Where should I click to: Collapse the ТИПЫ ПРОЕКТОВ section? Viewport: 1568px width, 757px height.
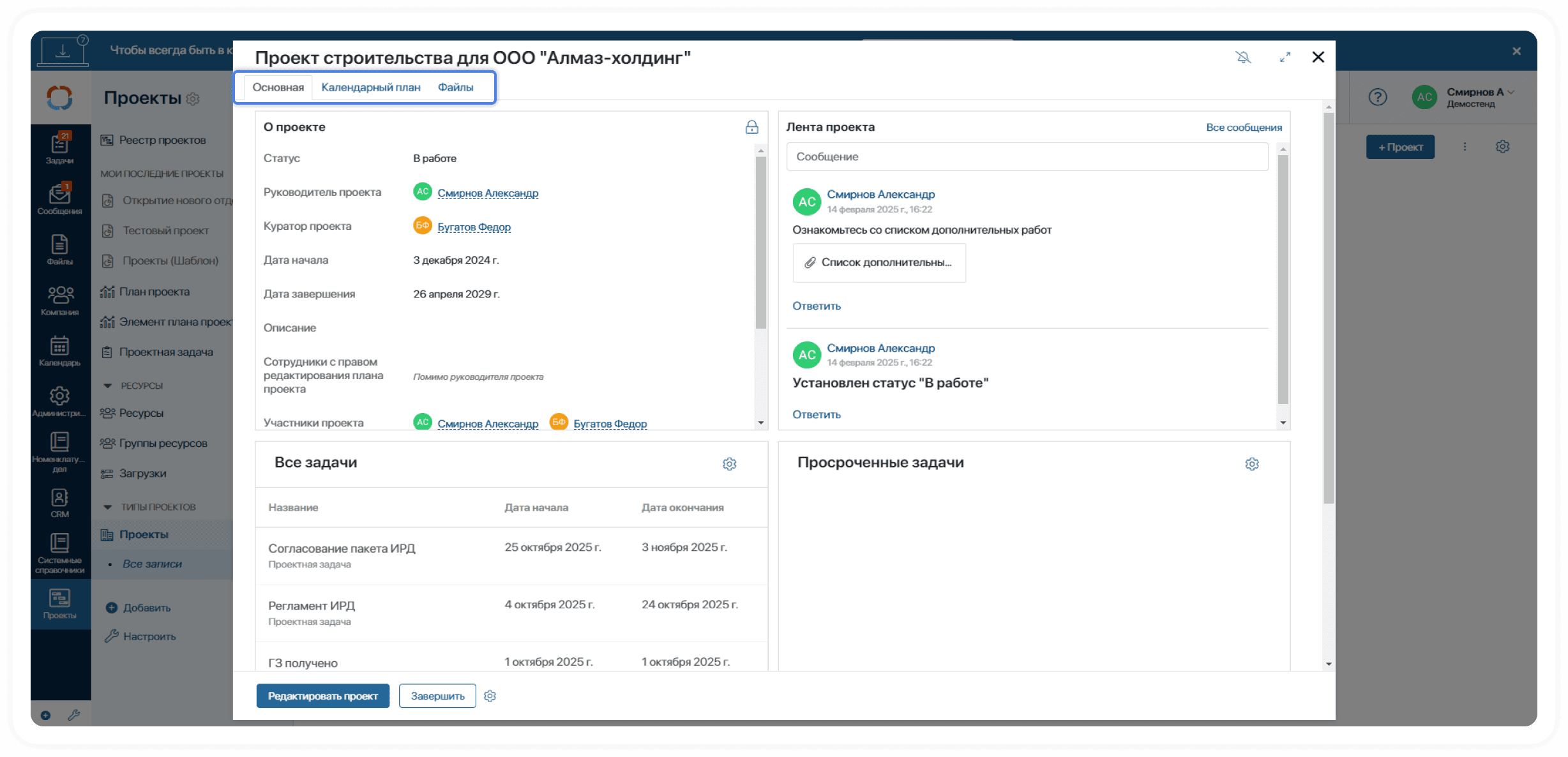point(107,507)
